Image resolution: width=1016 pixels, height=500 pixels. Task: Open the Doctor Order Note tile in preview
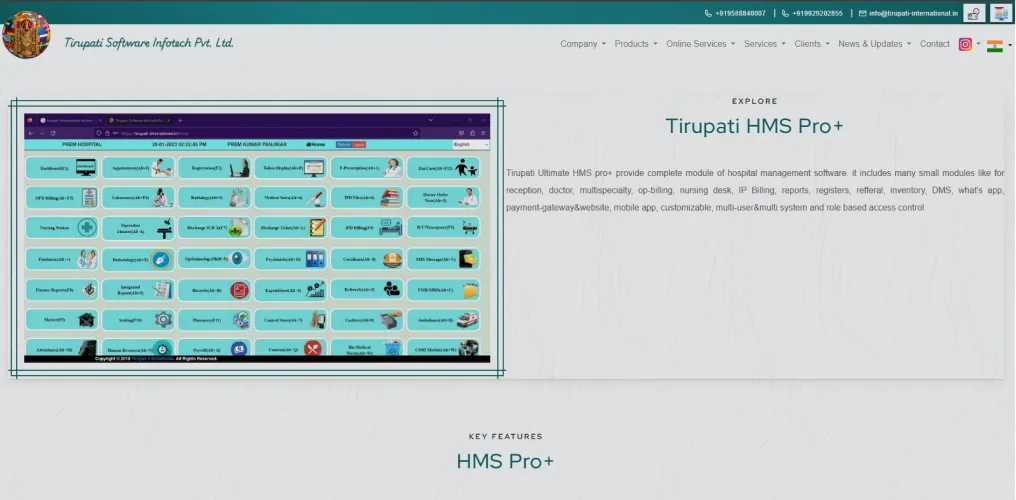(443, 198)
